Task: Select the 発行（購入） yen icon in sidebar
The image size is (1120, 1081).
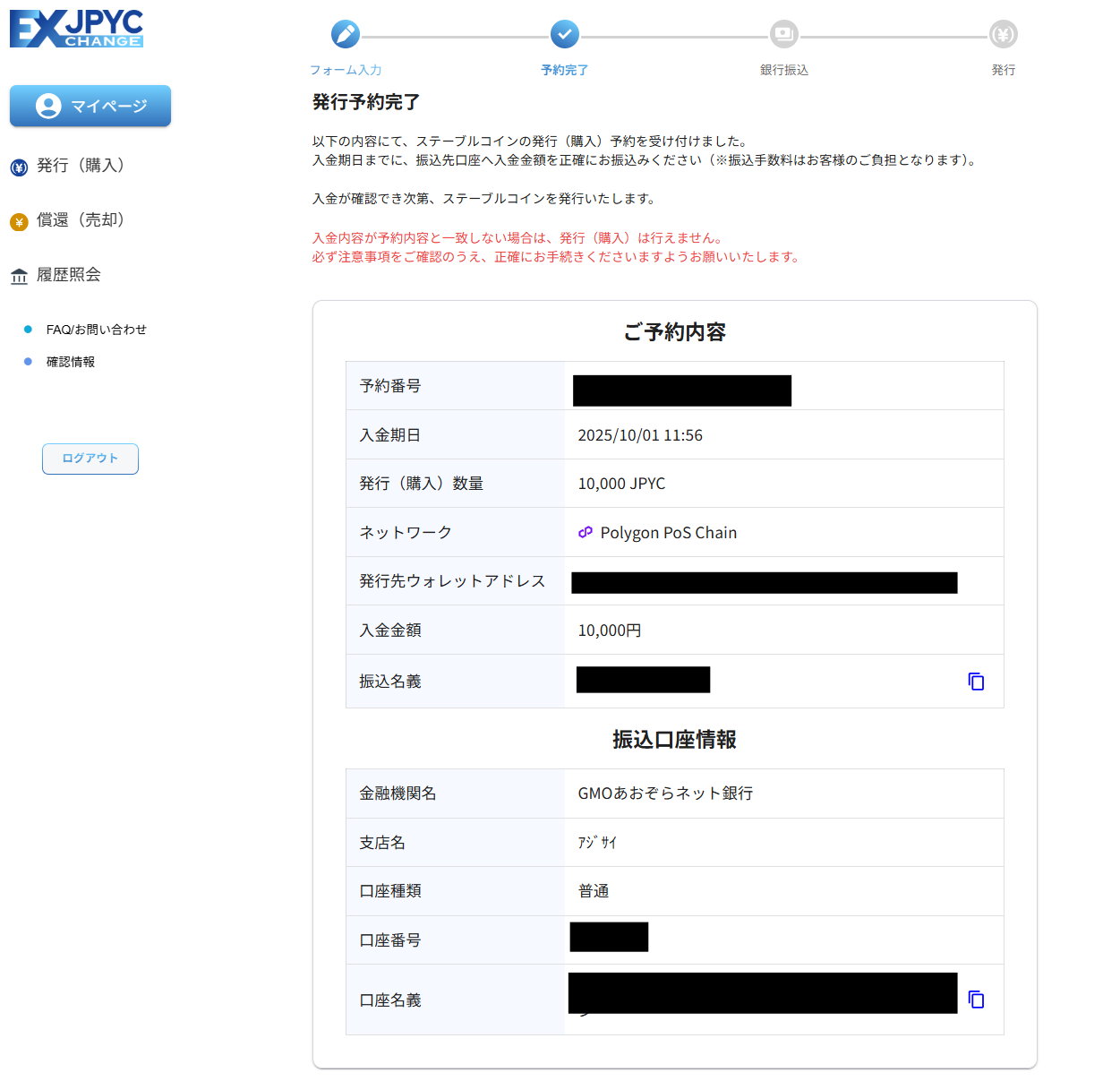Action: point(19,167)
